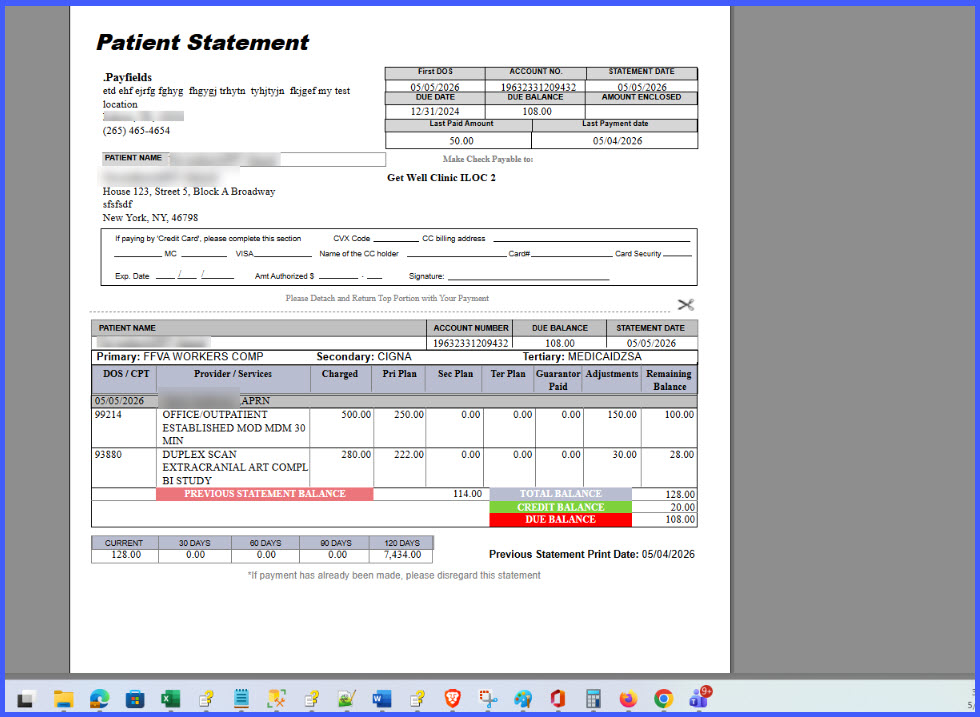Viewport: 980px width, 717px height.
Task: Open Microsoft Teams with notification badge
Action: [x=700, y=697]
